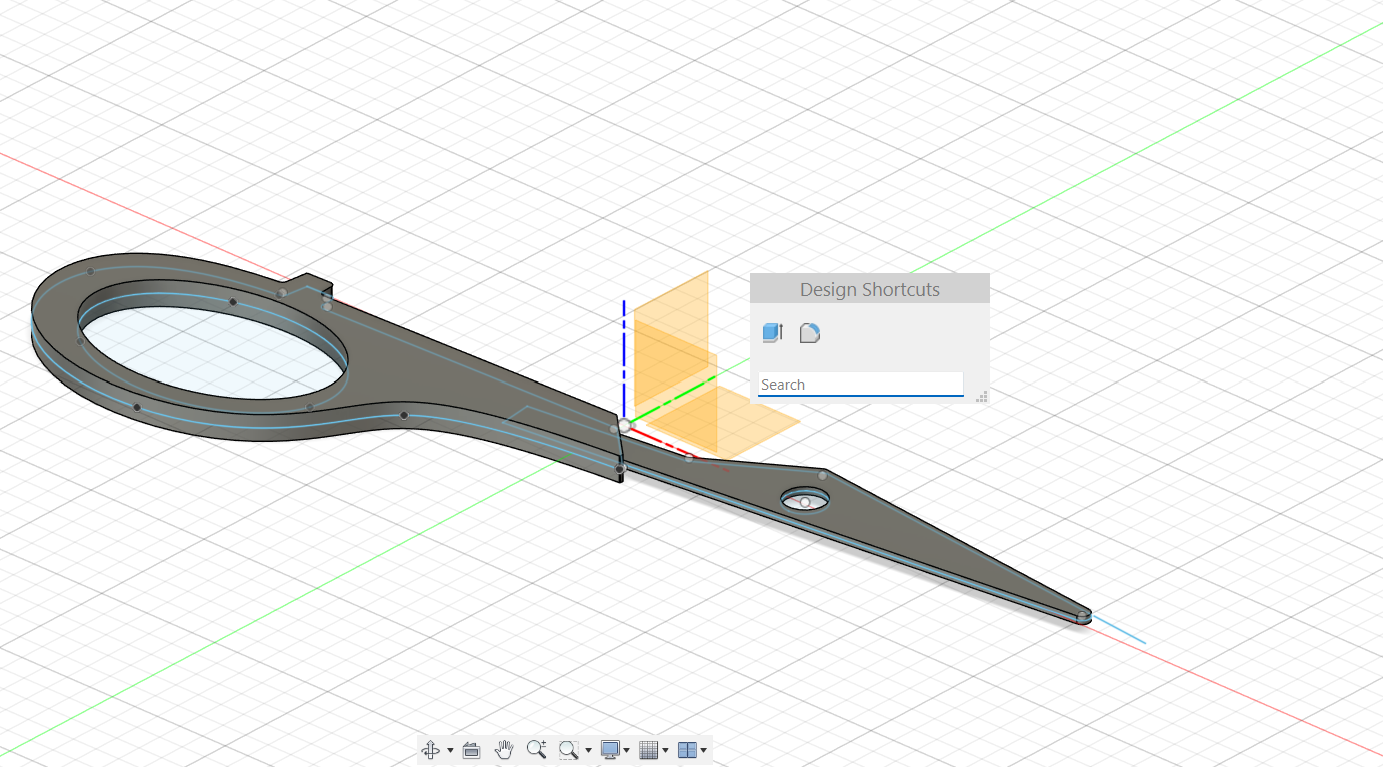Click the Viewports layout icon

pos(687,750)
